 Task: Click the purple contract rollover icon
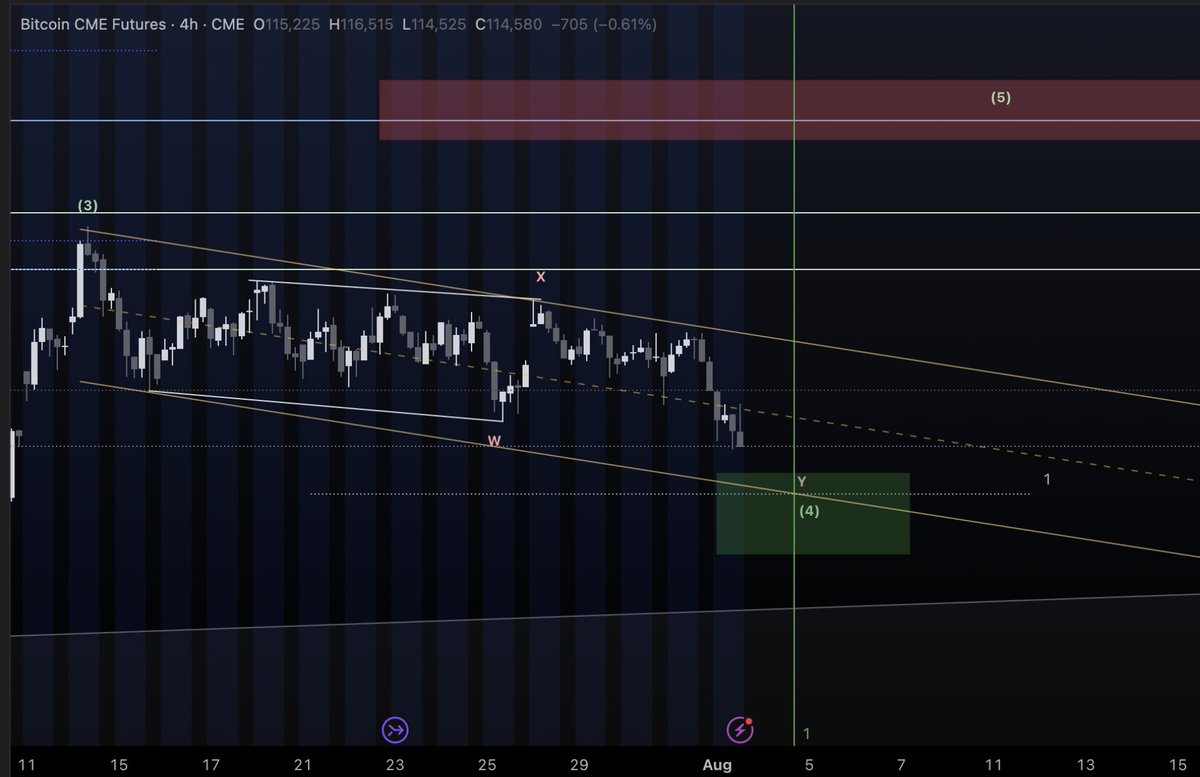pyautogui.click(x=395, y=730)
